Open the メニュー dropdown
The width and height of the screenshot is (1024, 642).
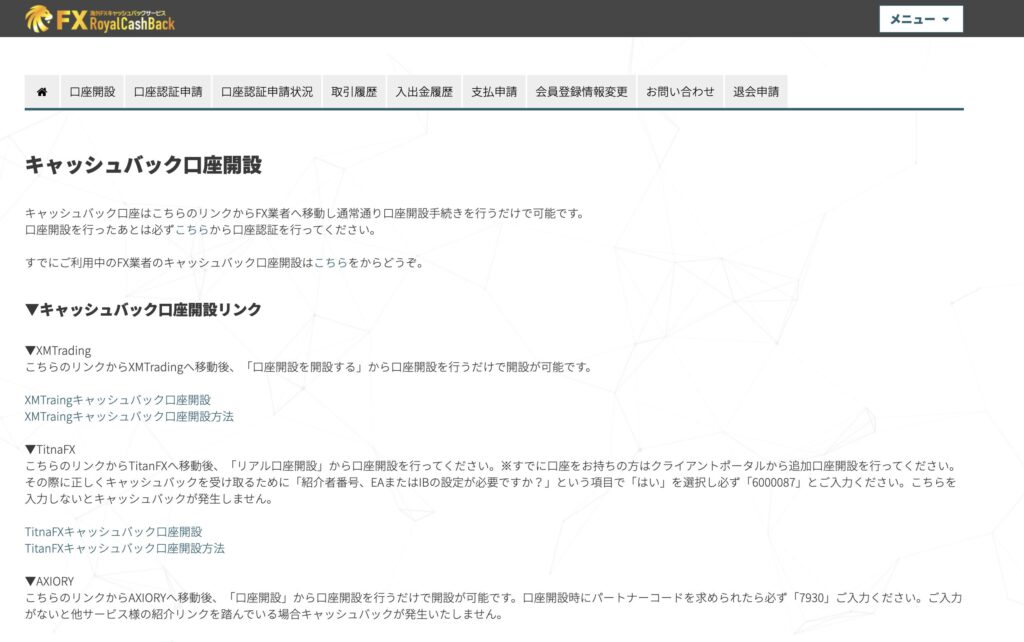(x=921, y=19)
